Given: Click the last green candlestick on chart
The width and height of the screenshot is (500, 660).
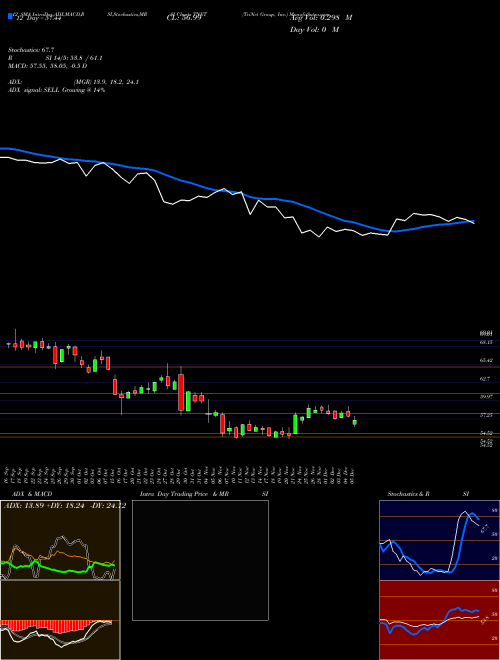Looking at the screenshot, I should (354, 422).
